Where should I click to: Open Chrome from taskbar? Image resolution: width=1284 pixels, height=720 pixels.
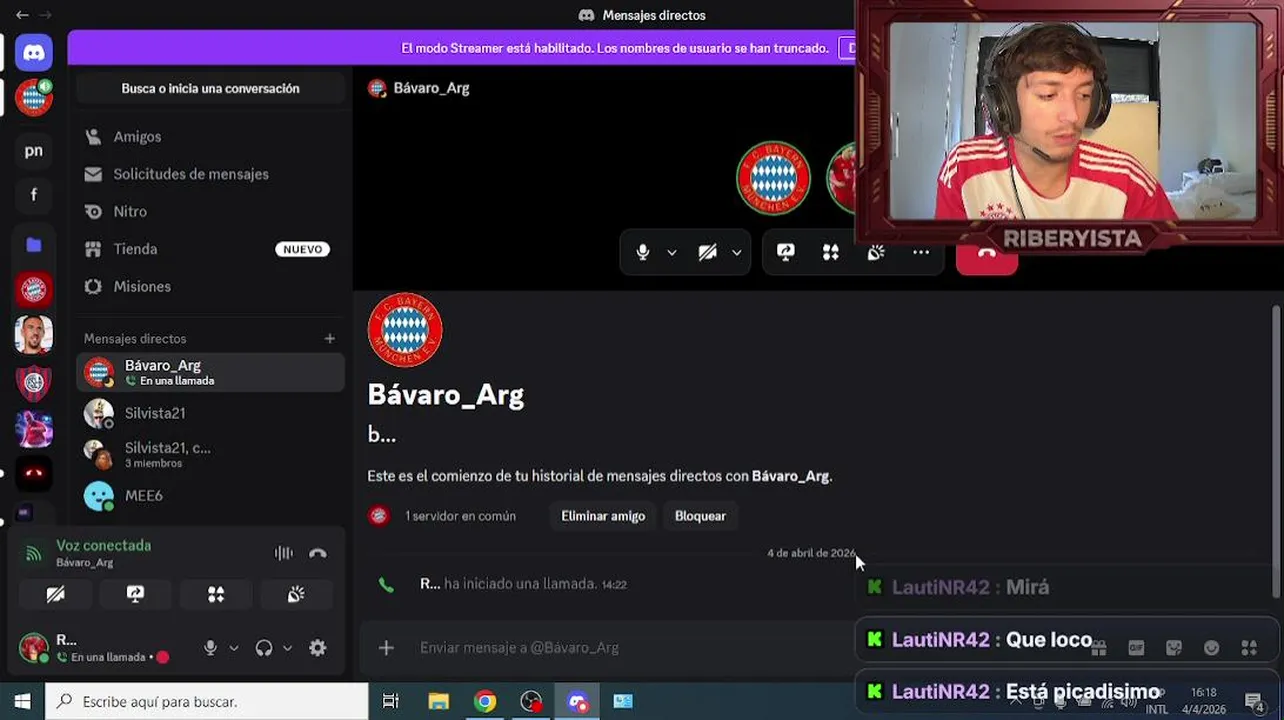click(485, 701)
